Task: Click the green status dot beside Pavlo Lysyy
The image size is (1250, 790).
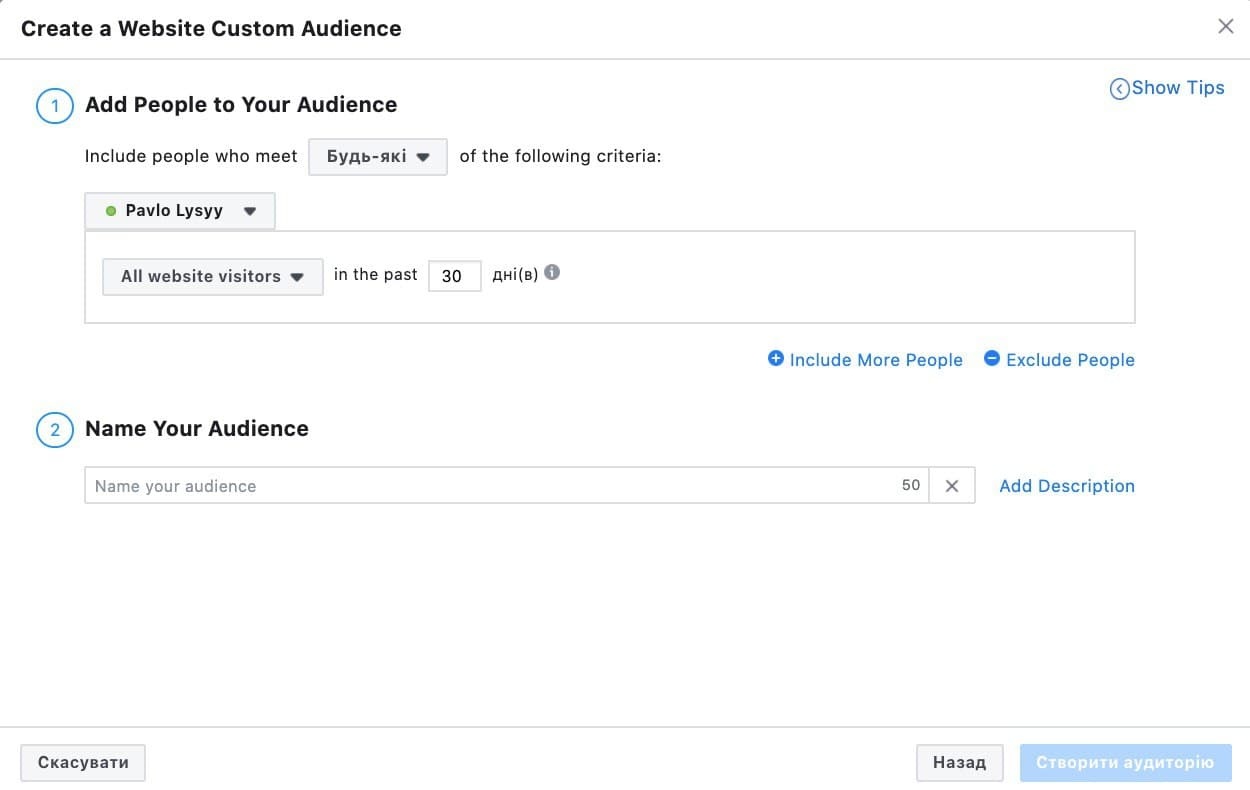Action: tap(111, 211)
